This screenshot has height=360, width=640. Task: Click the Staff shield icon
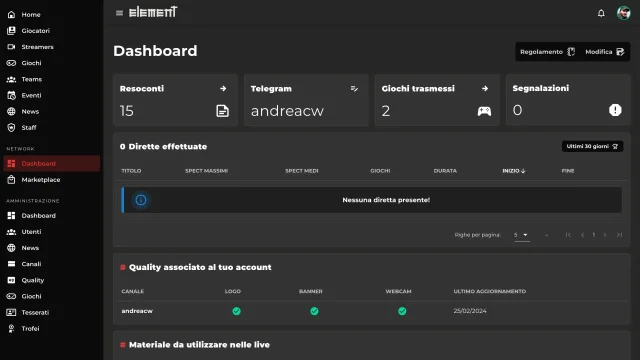click(11, 128)
